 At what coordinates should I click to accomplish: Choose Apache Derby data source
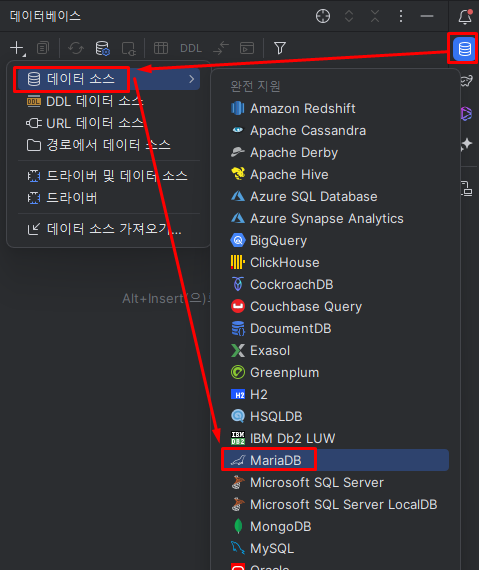tap(335, 152)
